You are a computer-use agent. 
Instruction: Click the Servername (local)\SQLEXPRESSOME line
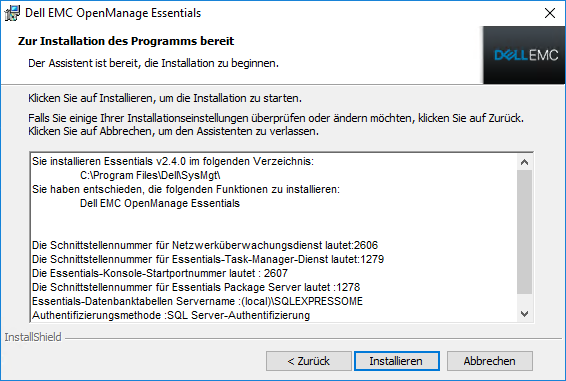(197, 302)
